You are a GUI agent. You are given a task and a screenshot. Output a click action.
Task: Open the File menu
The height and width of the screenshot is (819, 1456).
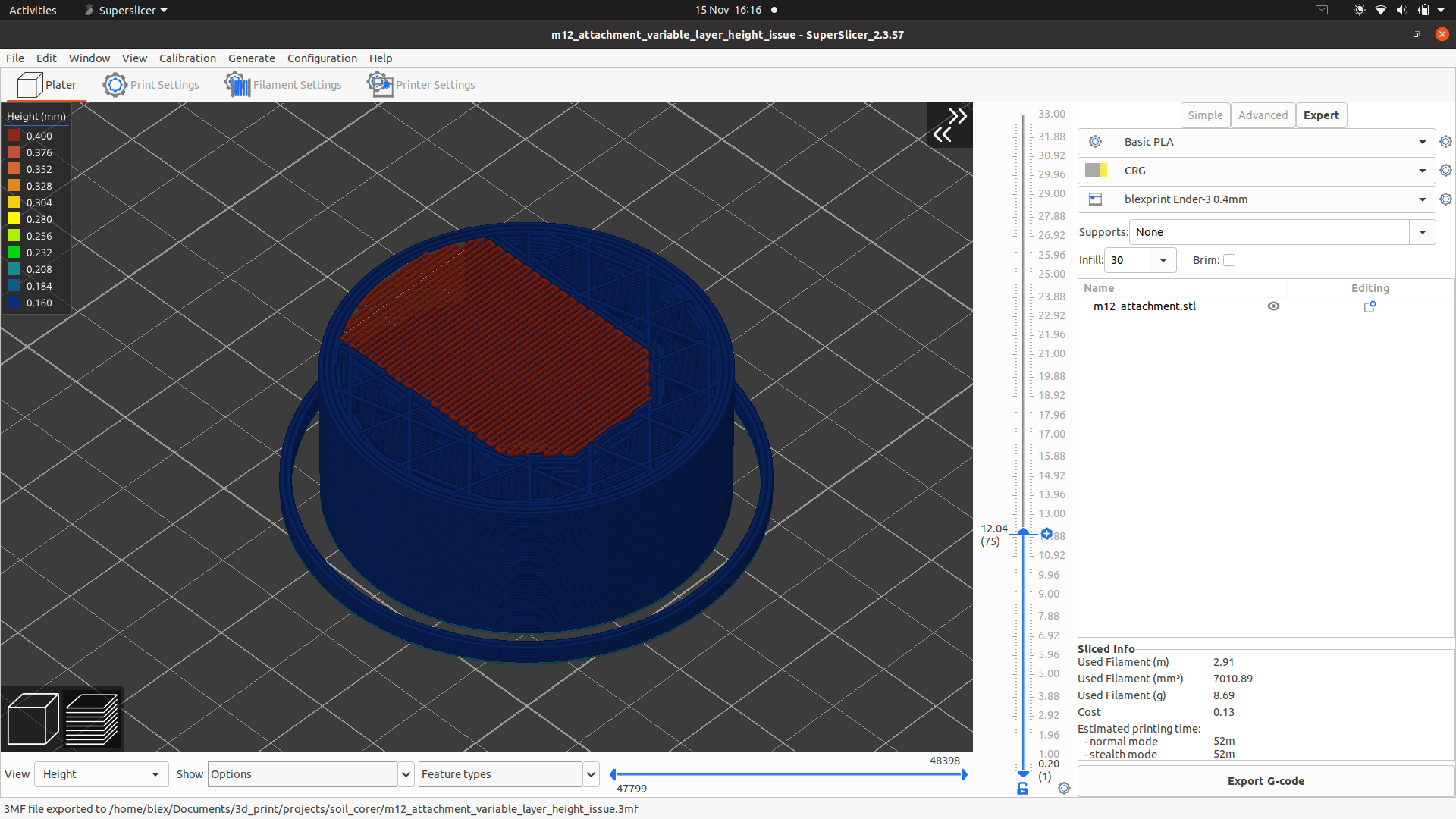(15, 58)
